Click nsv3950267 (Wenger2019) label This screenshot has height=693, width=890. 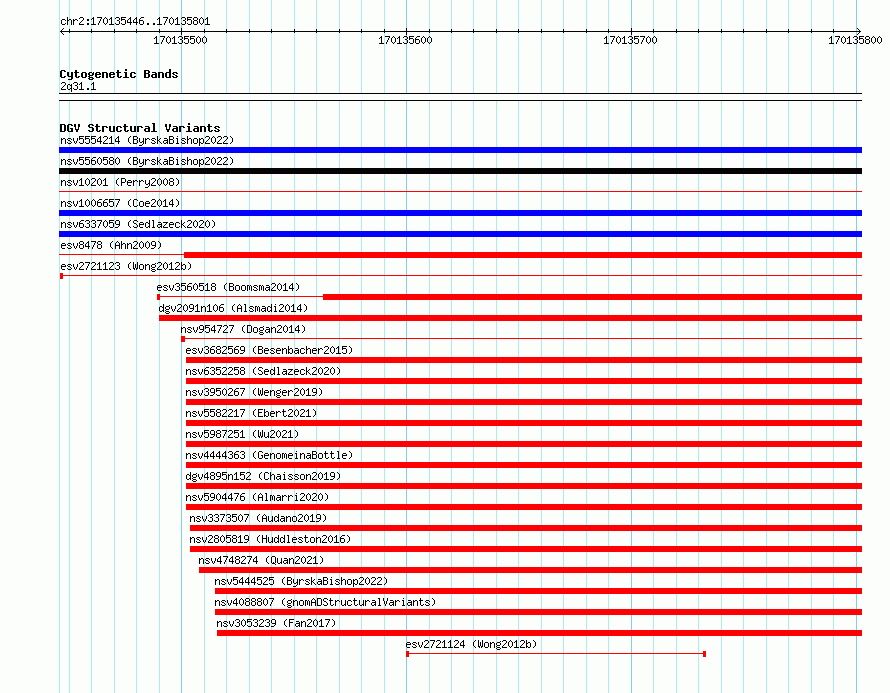(x=254, y=392)
